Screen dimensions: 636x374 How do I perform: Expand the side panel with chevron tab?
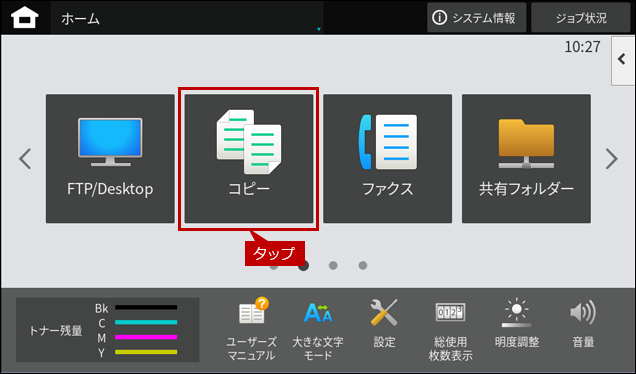click(623, 60)
